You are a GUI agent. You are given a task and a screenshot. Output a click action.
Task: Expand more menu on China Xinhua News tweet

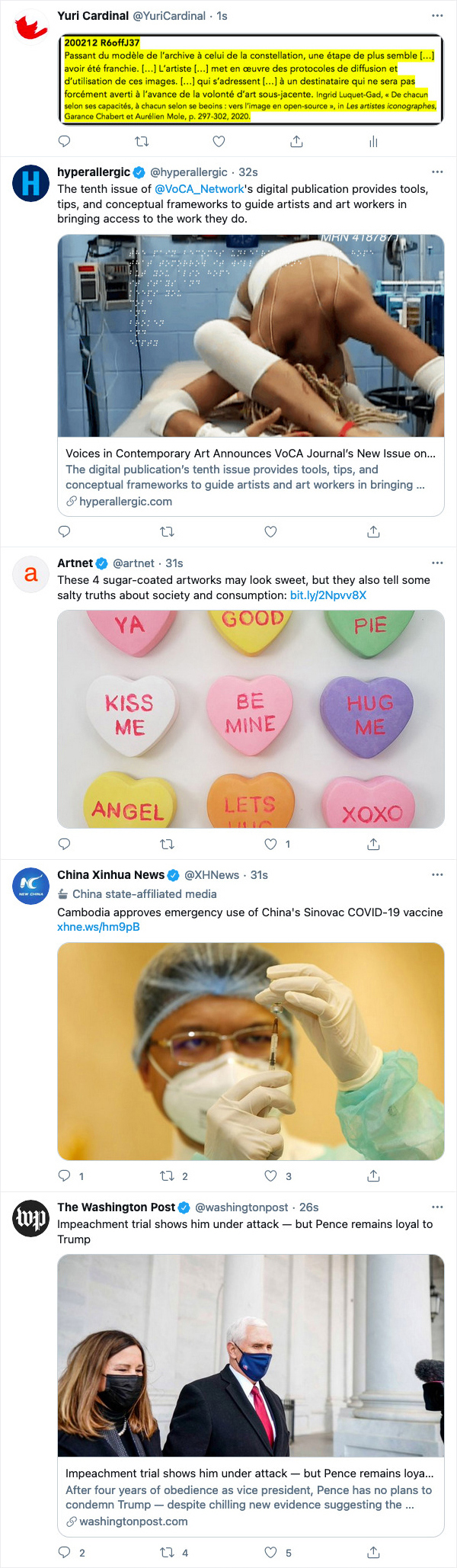coord(437,875)
